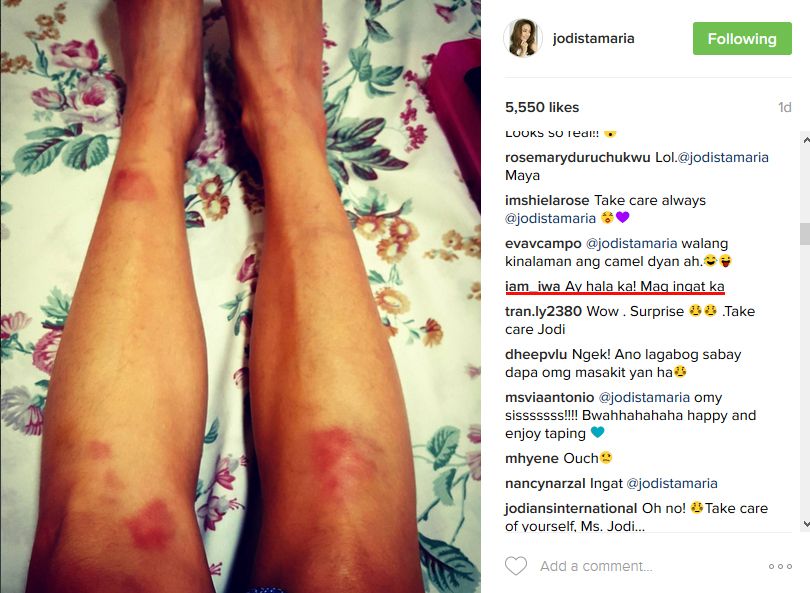
Task: Toggle the green Following button
Action: point(742,39)
